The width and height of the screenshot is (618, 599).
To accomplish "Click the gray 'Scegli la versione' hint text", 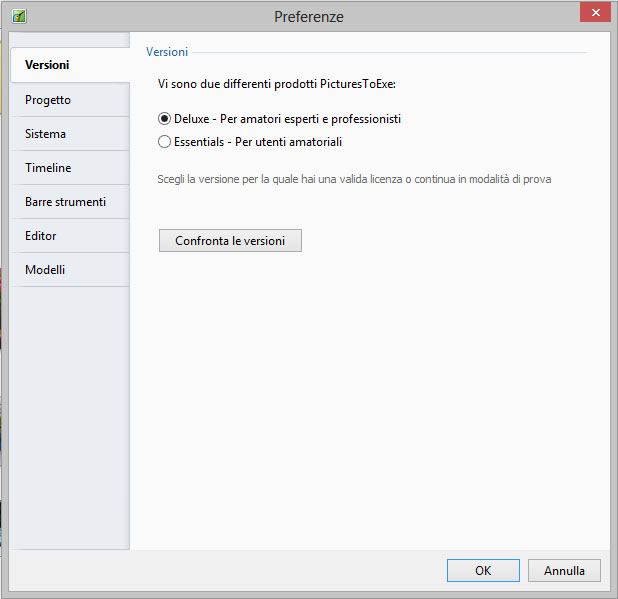I will click(x=354, y=180).
